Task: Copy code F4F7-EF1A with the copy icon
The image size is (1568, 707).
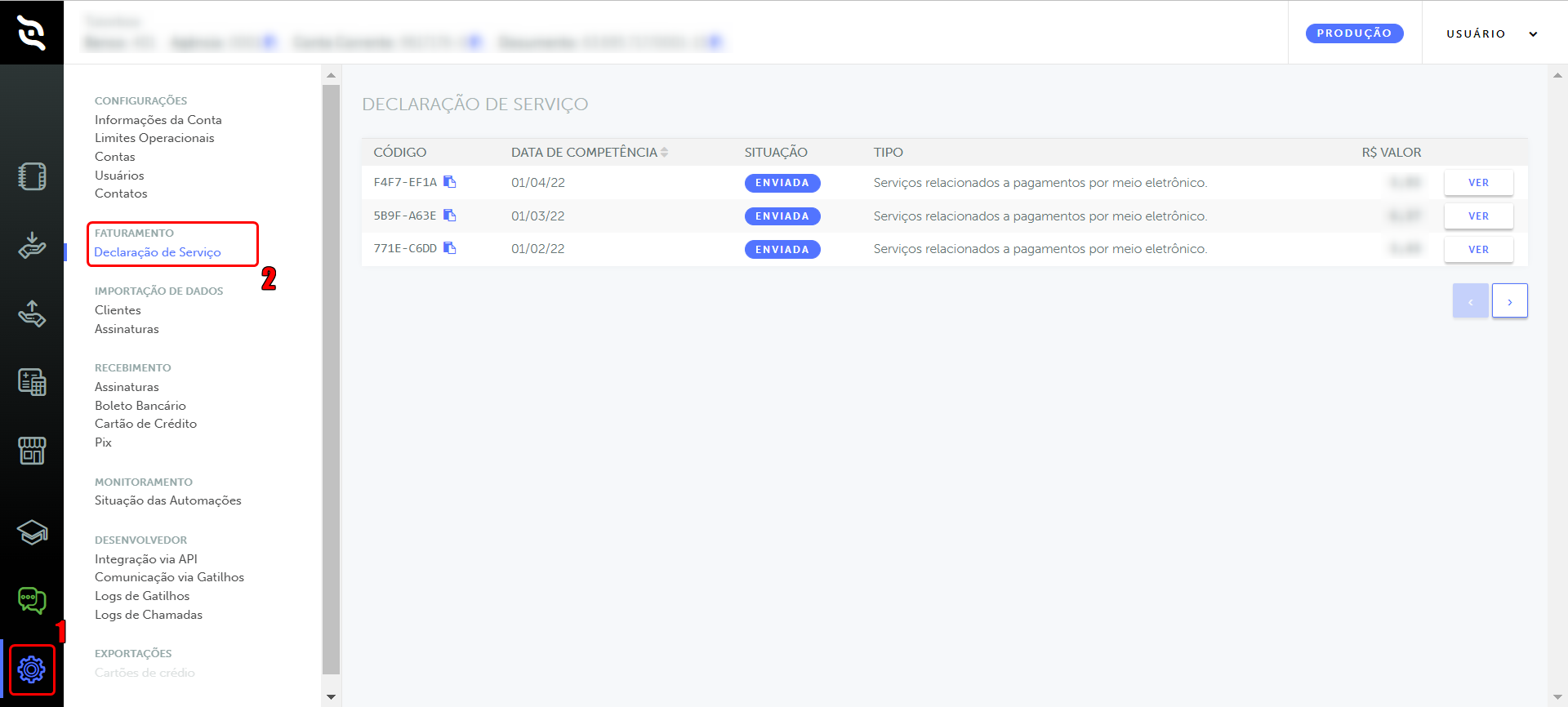Action: pos(449,182)
